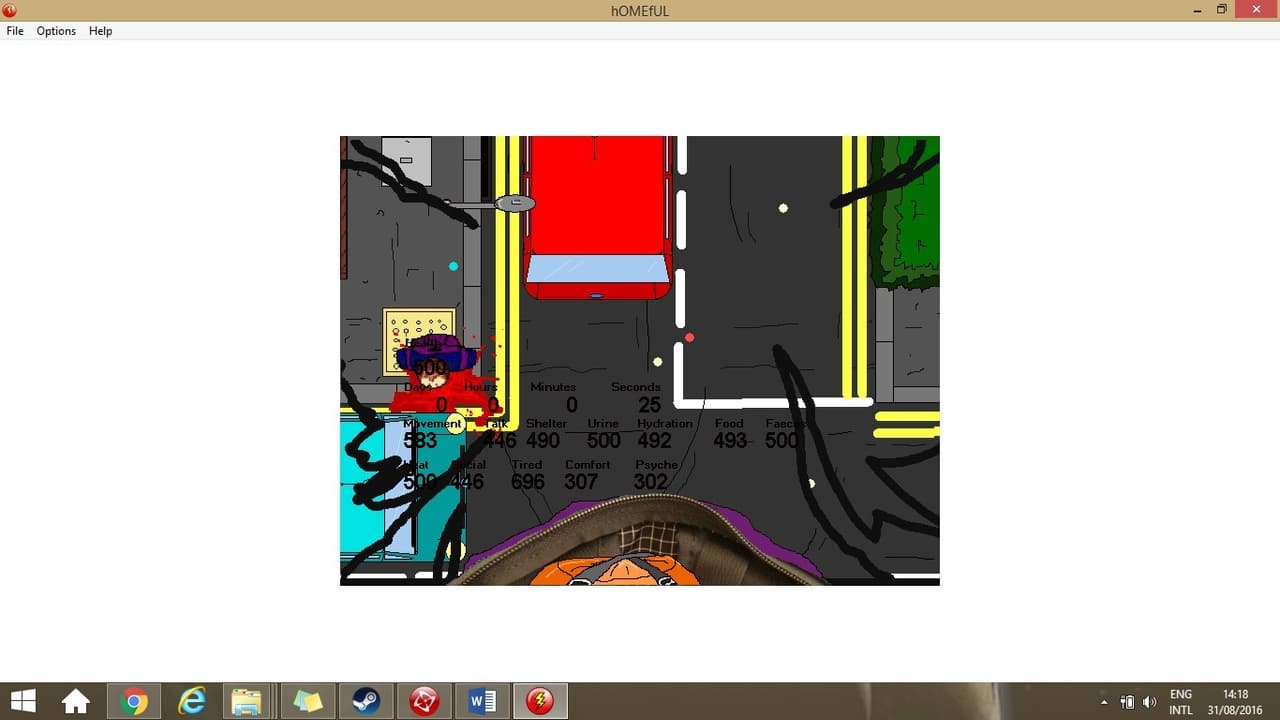
Task: Open the Home icon in taskbar
Action: point(76,701)
